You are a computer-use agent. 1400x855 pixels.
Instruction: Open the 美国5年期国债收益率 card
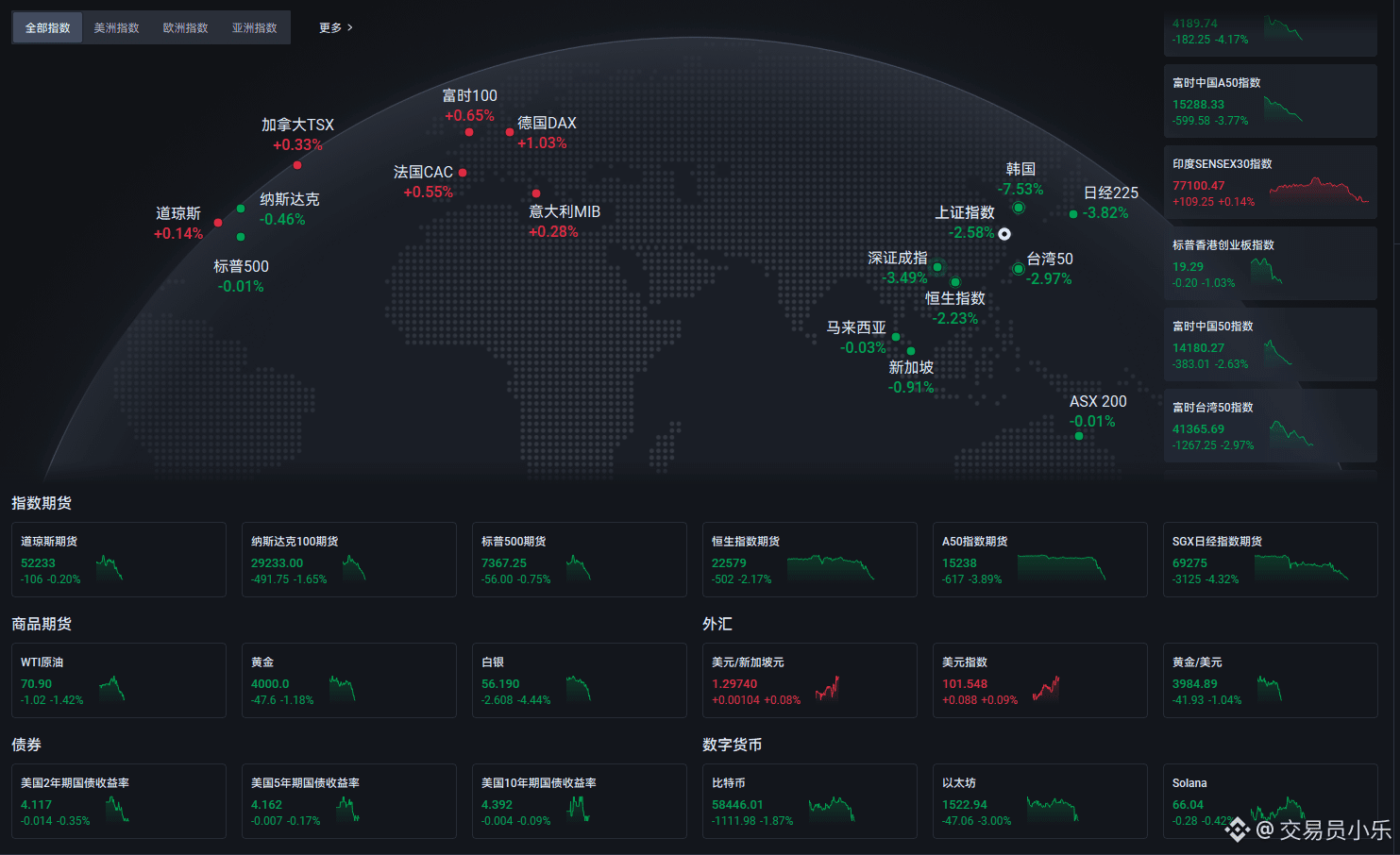click(349, 801)
